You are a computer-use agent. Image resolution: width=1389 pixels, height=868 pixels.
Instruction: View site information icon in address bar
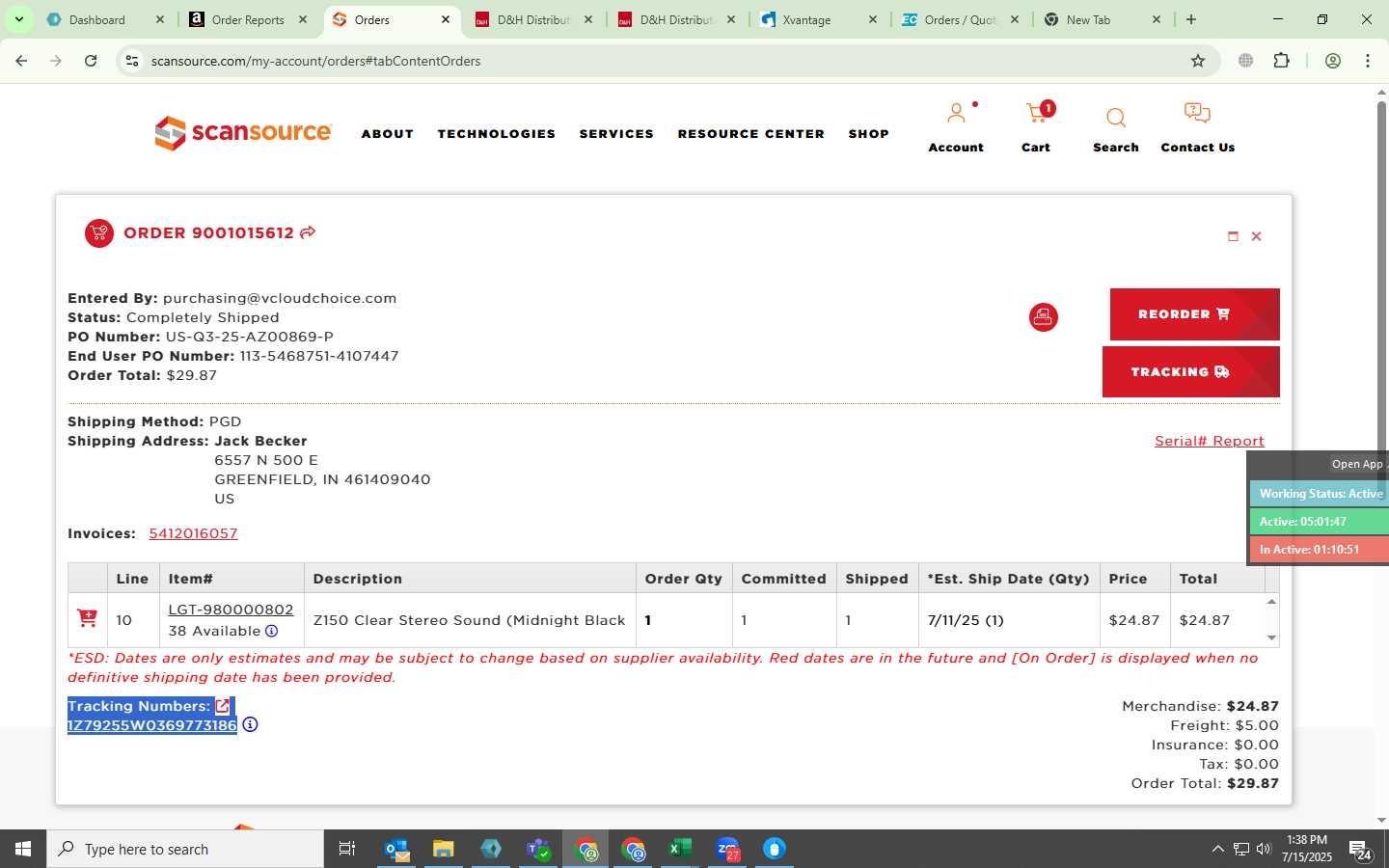(132, 61)
